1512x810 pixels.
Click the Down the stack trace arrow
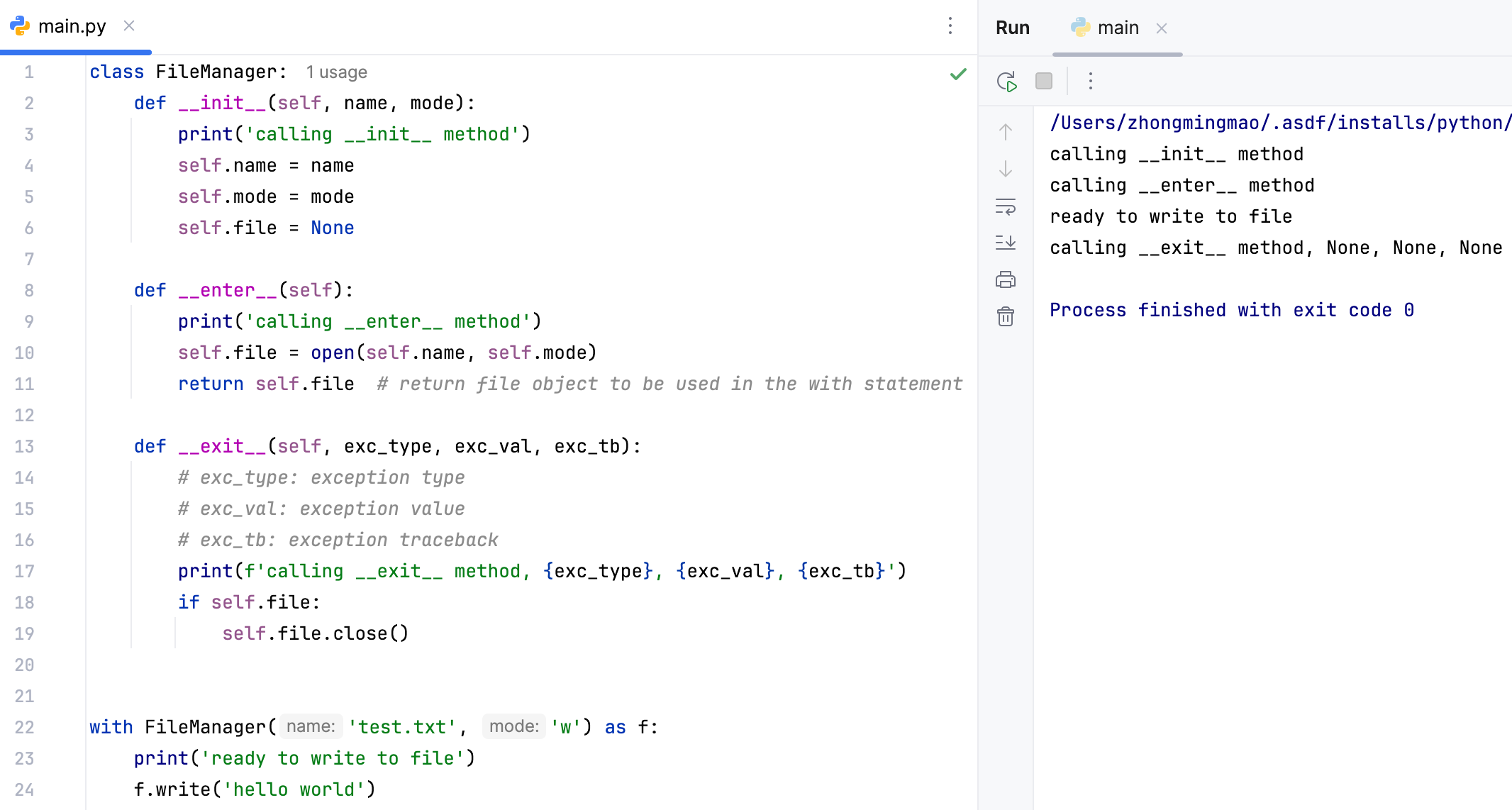1006,169
